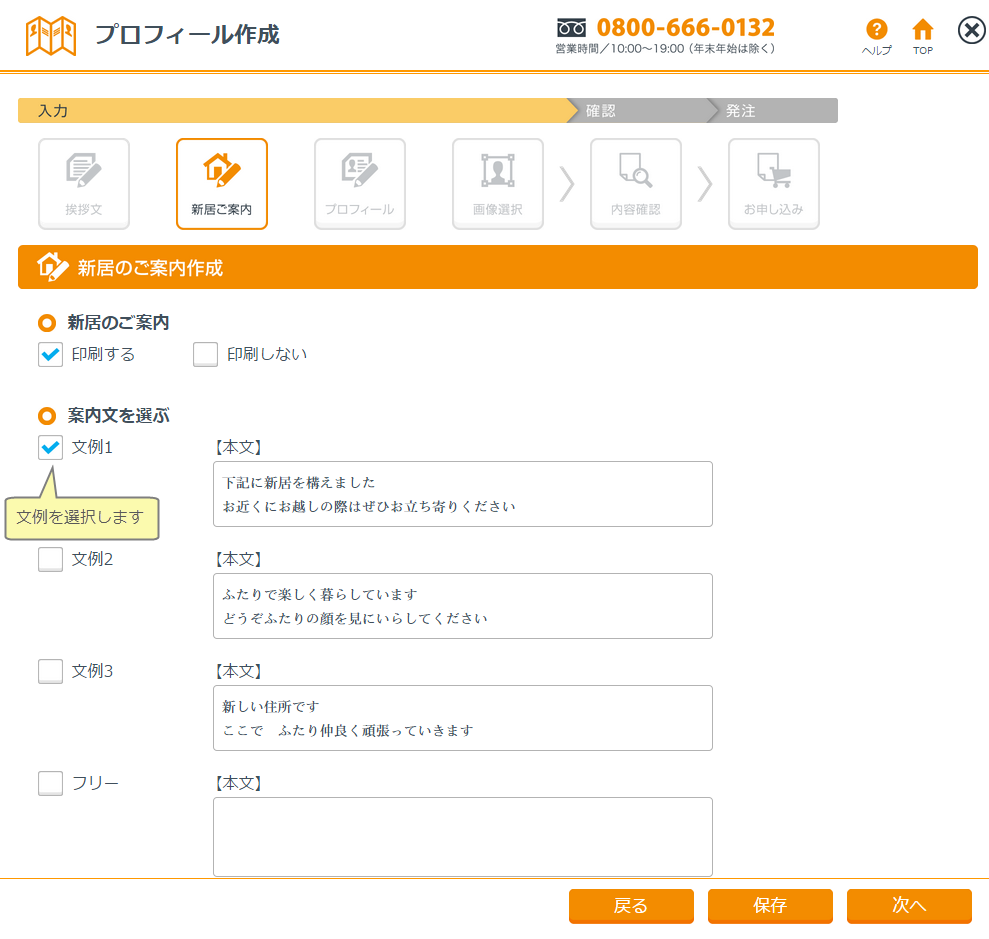
Task: Open the 画像選択 step icon
Action: point(497,183)
